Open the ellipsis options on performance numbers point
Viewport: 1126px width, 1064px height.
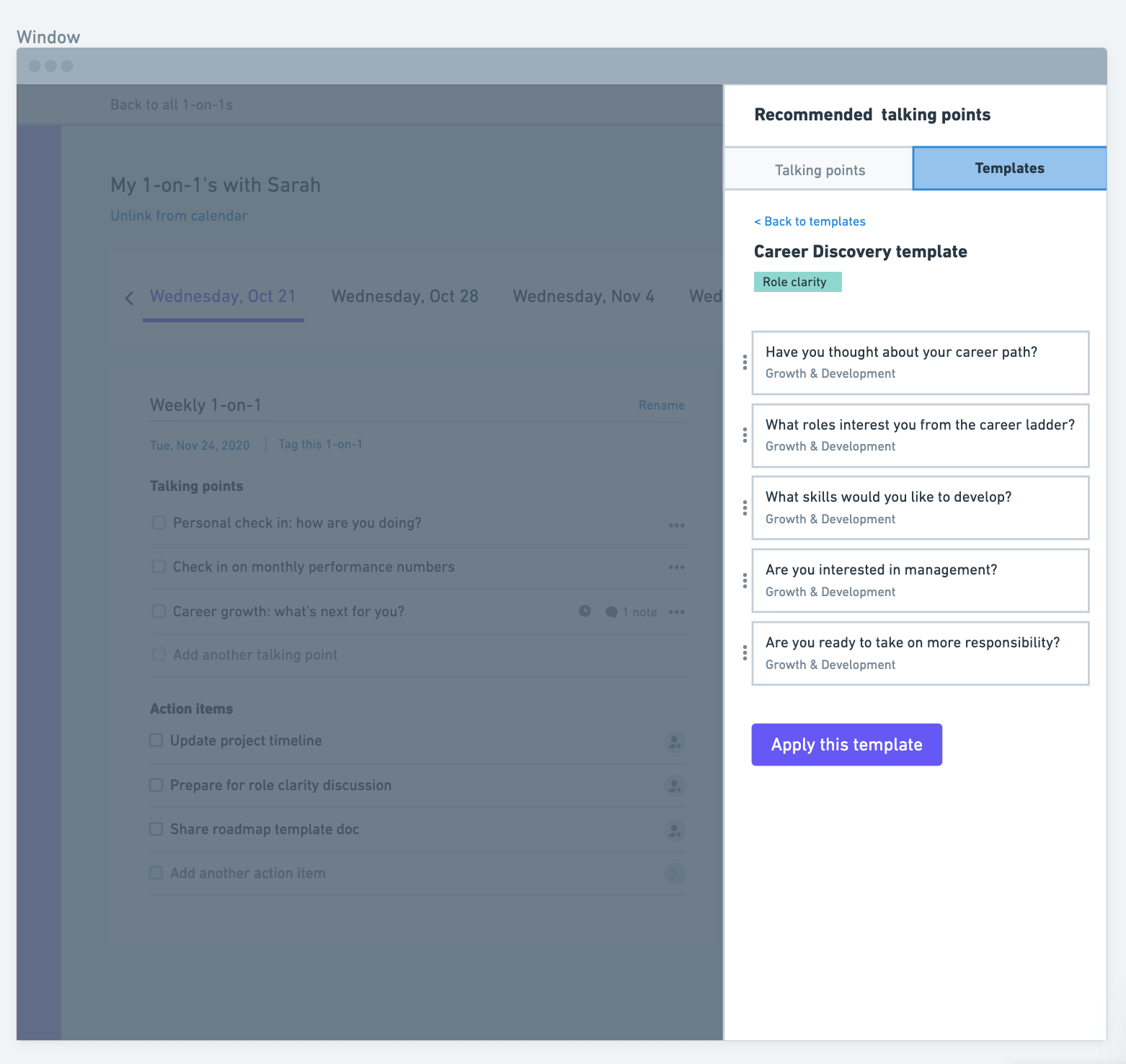(x=676, y=567)
